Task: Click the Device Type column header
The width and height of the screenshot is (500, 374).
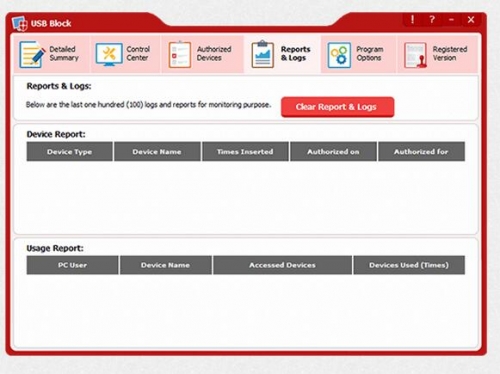Action: click(x=69, y=152)
